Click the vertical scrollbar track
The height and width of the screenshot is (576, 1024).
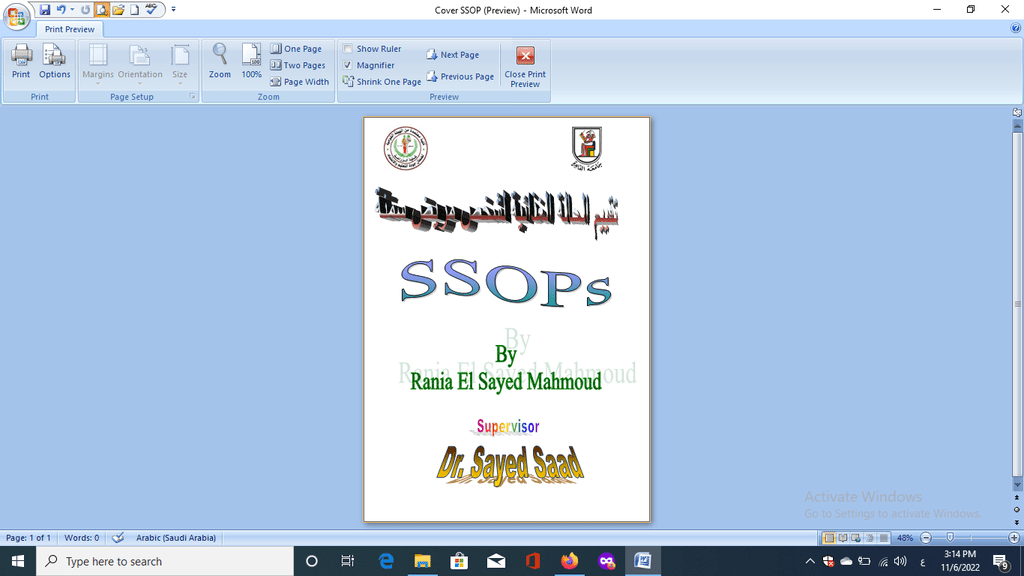point(1017,304)
